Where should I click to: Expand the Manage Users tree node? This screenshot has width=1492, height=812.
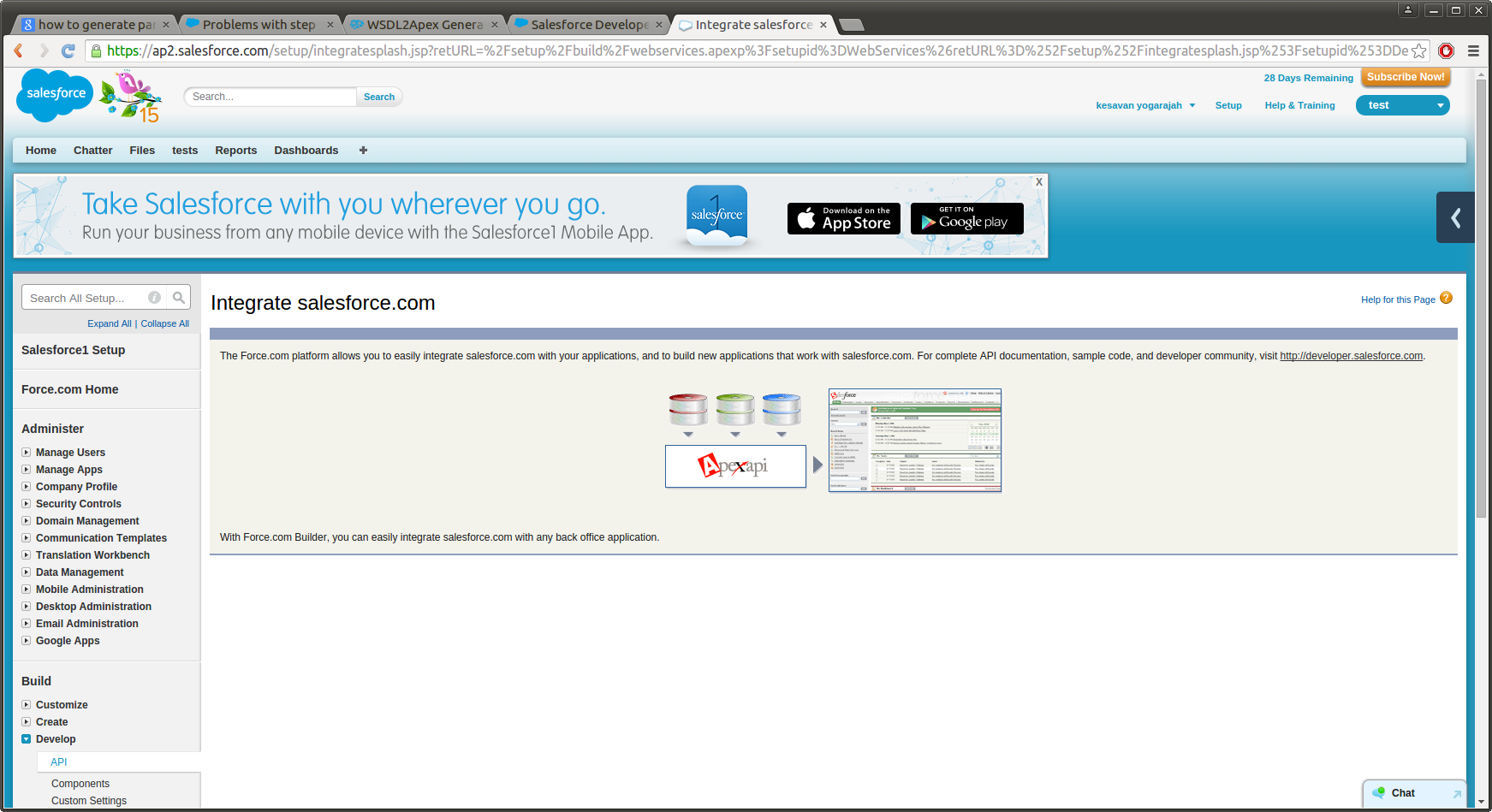[27, 453]
